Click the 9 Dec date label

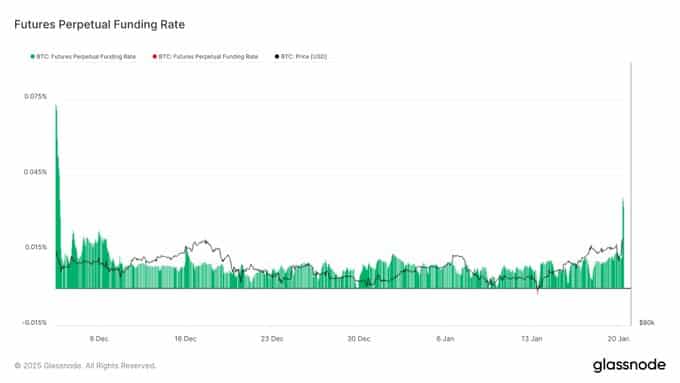(99, 339)
